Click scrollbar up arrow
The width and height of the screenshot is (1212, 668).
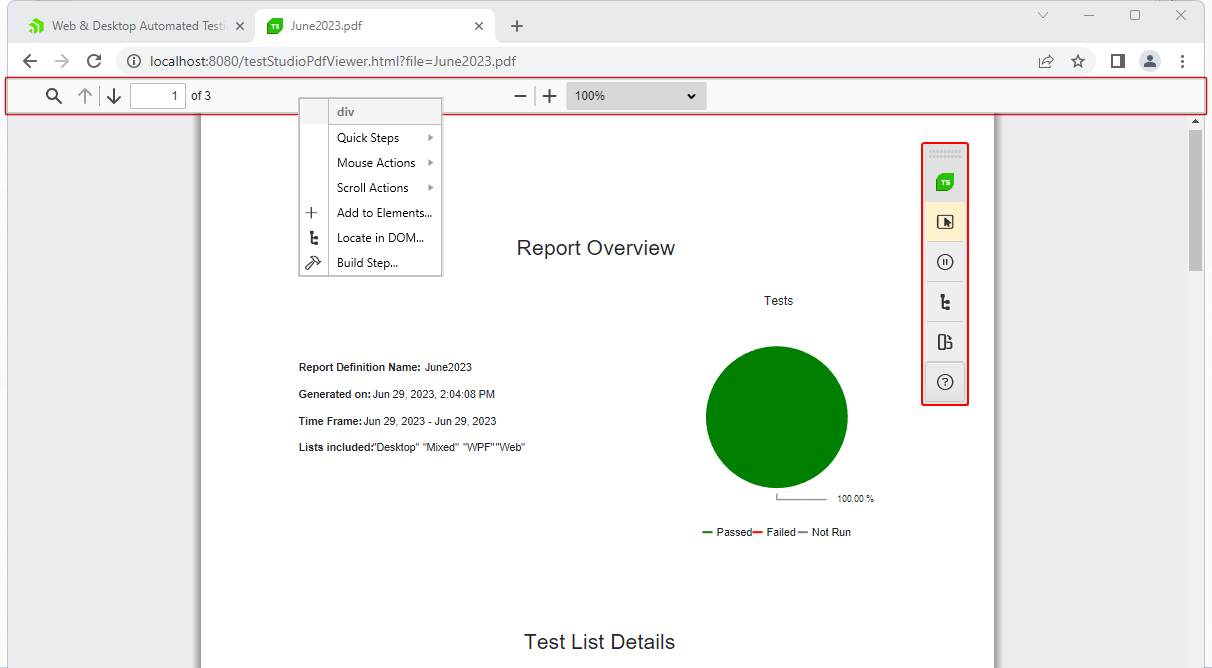click(1195, 121)
